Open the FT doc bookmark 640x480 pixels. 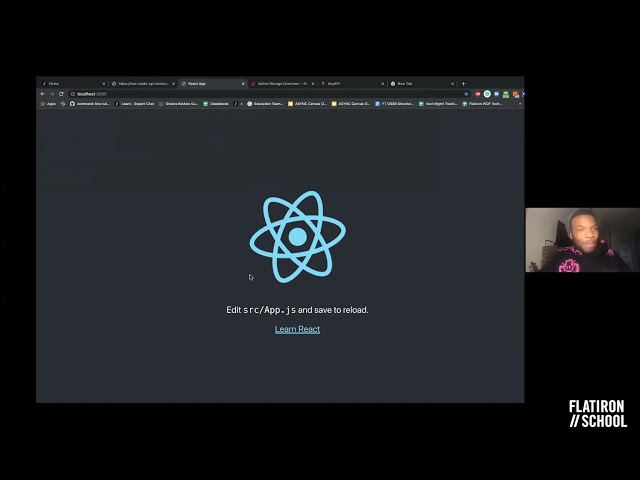394,104
